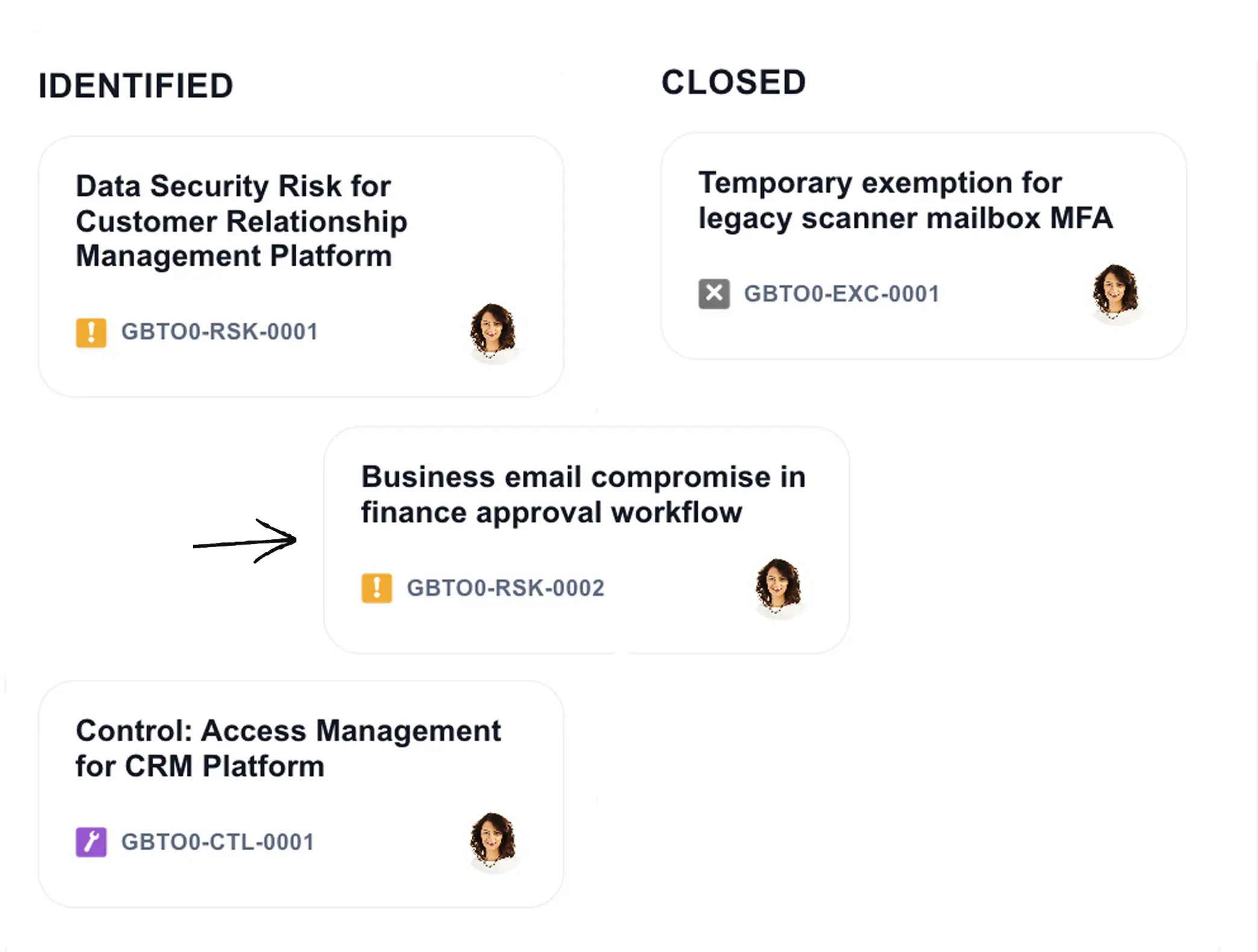Open issue key GBTO0-RSK-0002
Screen dimensions: 1258x952
coord(505,588)
